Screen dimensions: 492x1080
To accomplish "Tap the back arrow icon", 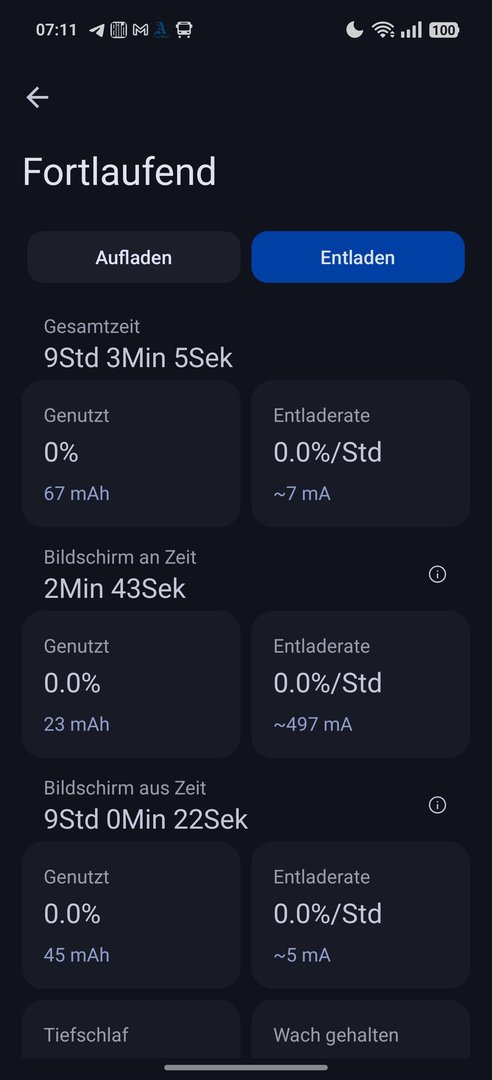I will pos(37,98).
